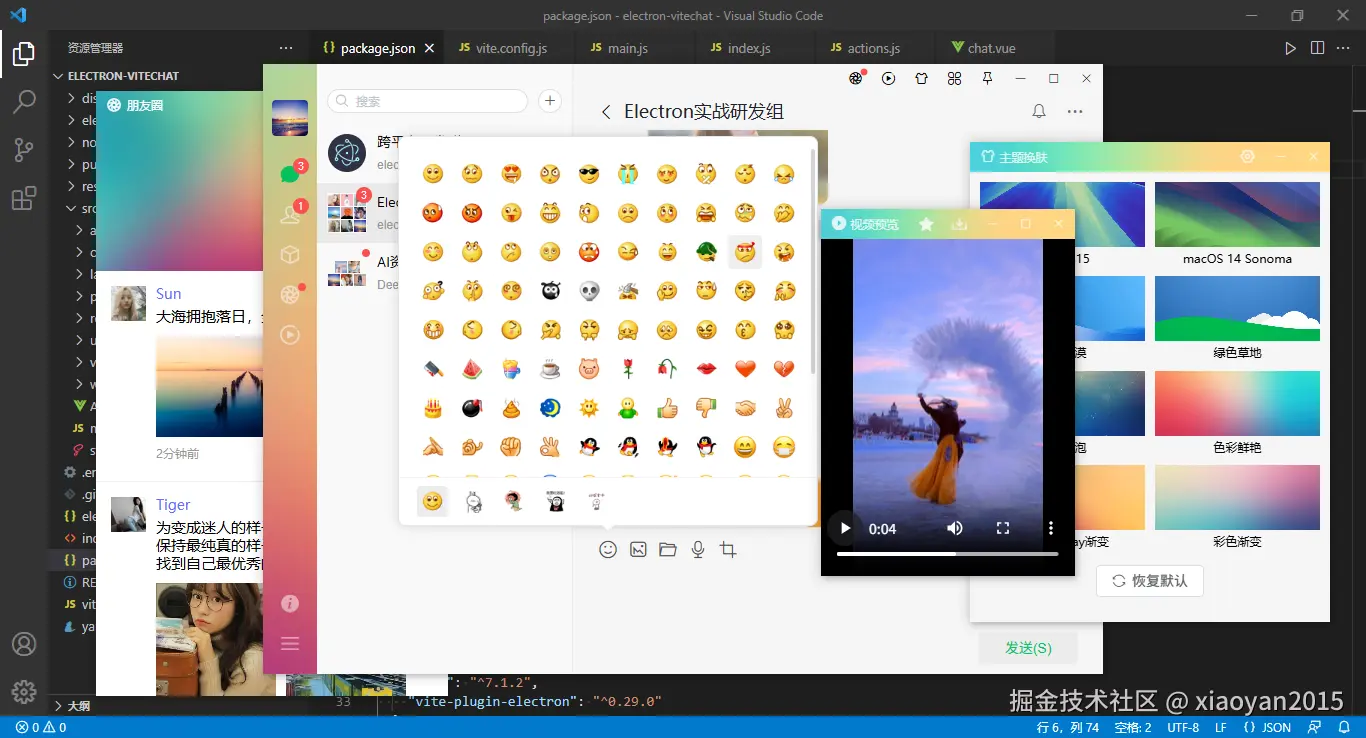Click the 发送(S) send button

point(1028,648)
